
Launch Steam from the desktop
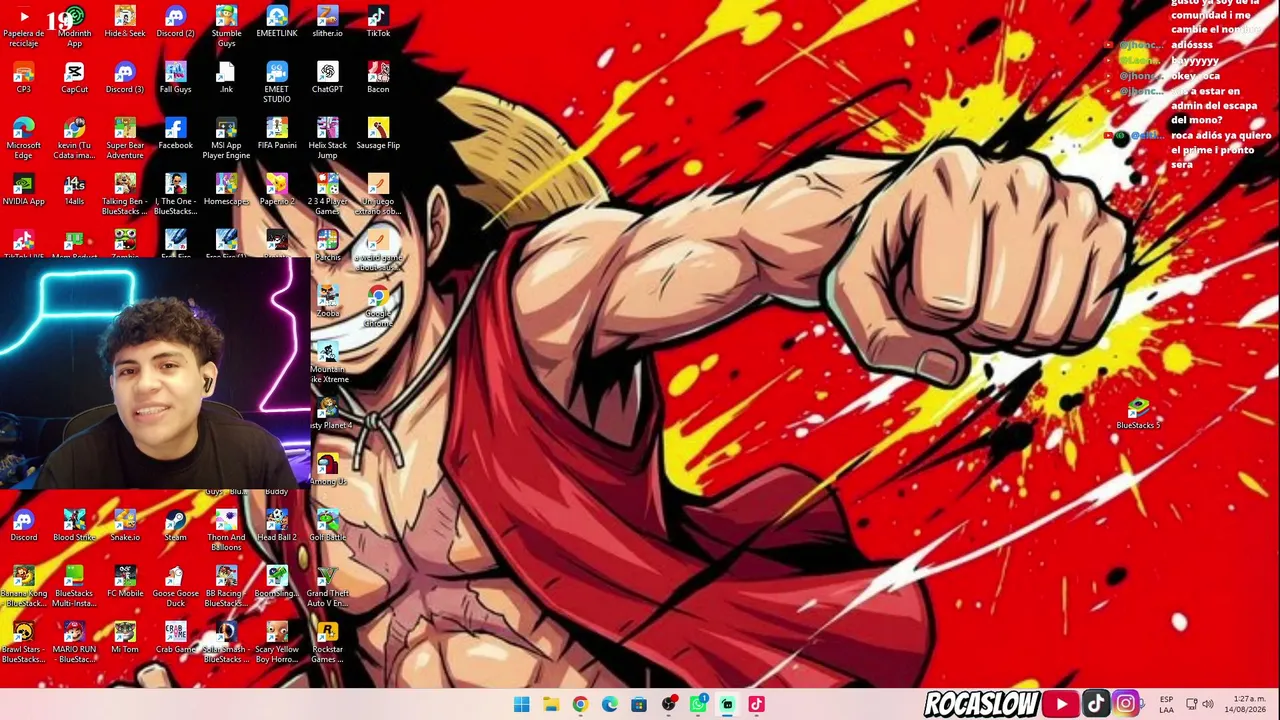tap(175, 526)
